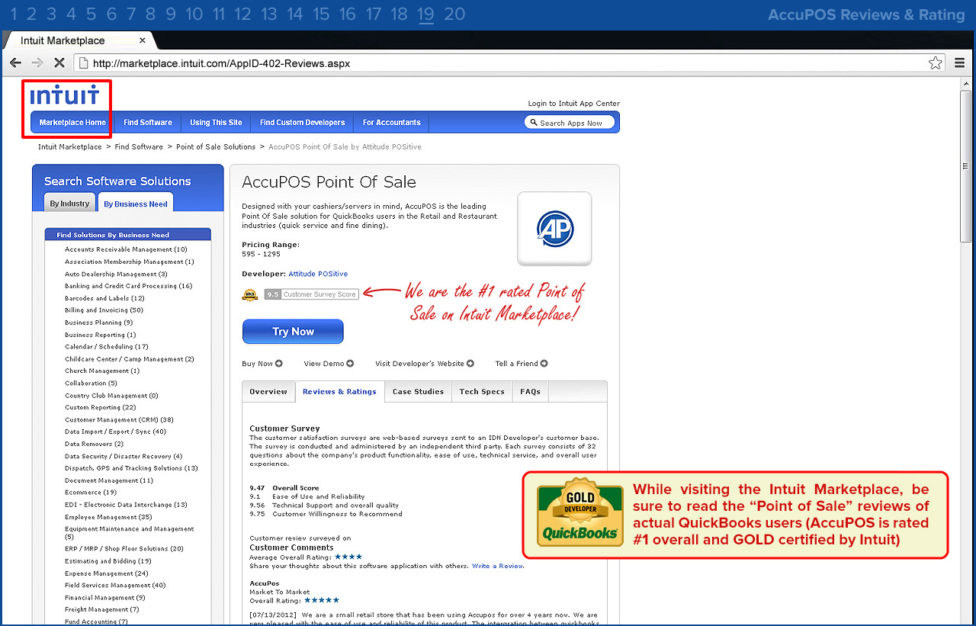
Task: Click the Search Apps Now field
Action: pos(570,123)
